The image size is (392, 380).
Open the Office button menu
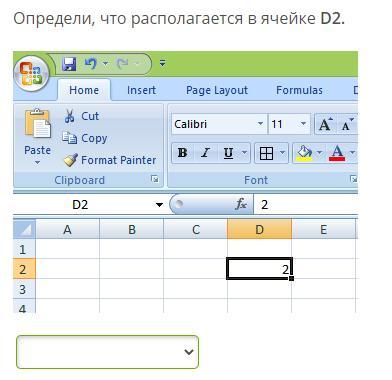tap(32, 74)
